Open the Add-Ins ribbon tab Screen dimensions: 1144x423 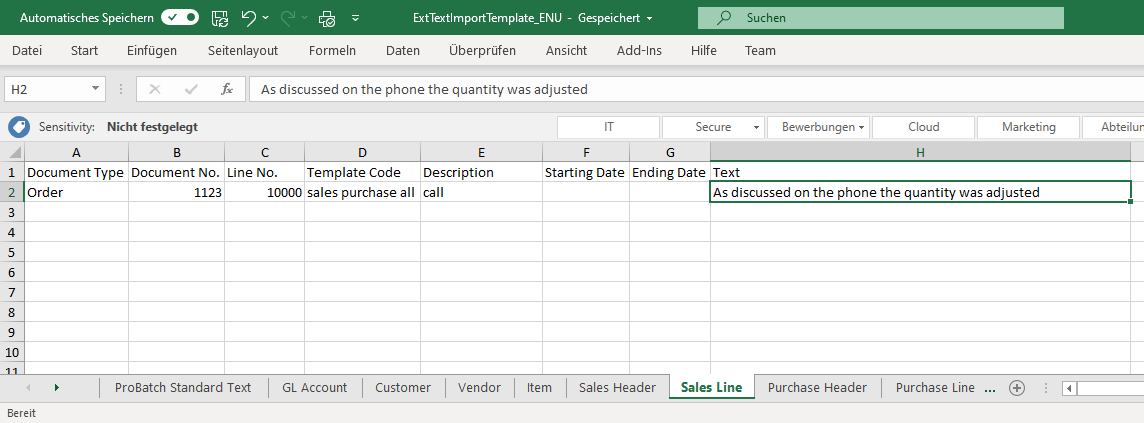(x=639, y=50)
